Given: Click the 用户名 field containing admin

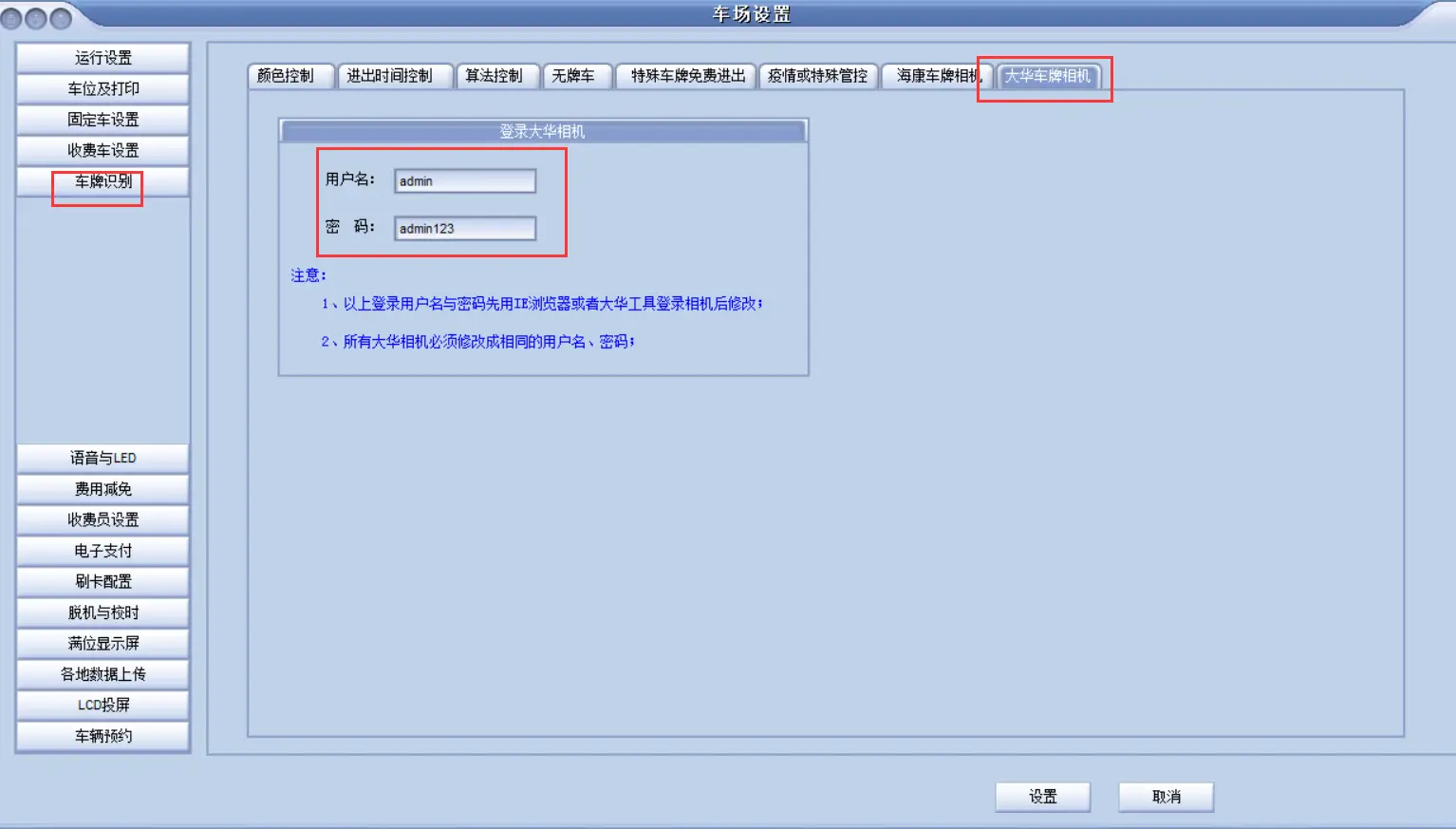Looking at the screenshot, I should pyautogui.click(x=464, y=181).
